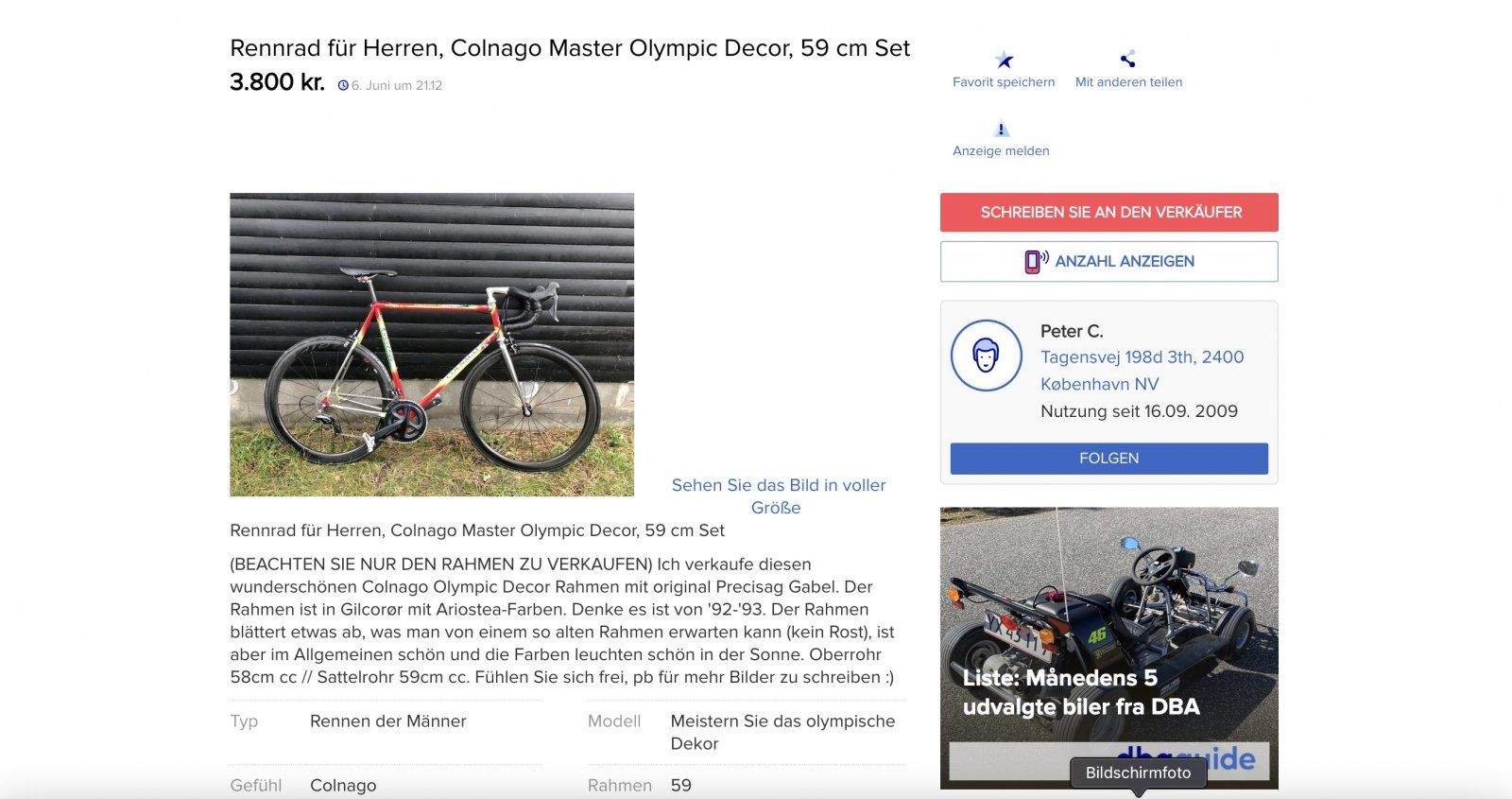The width and height of the screenshot is (1512, 799).
Task: Click the phone icon in Anzahl anzeigen
Action: (1036, 261)
